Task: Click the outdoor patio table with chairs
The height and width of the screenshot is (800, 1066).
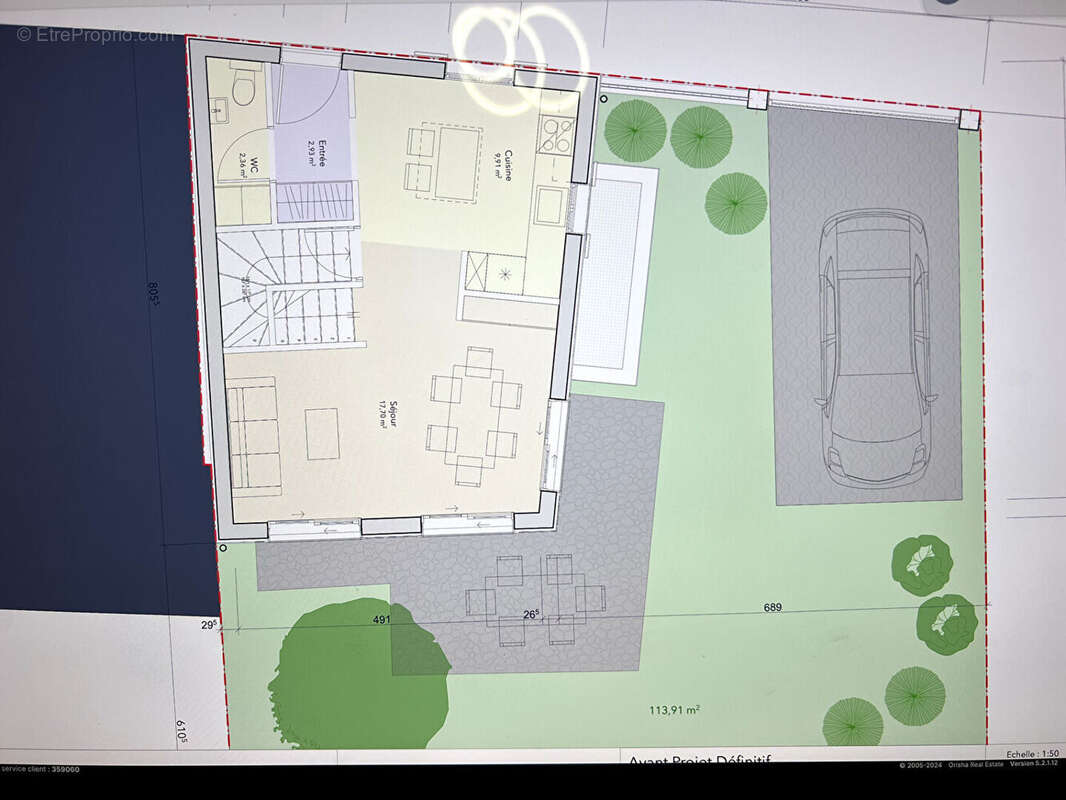Action: [534, 599]
